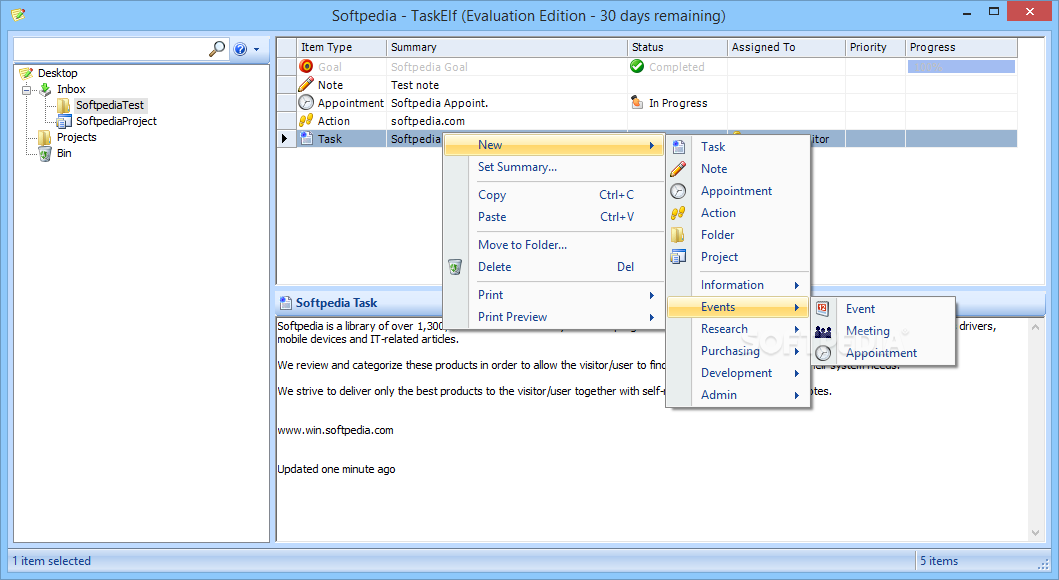
Task: Open the New submenu entry
Action: point(554,145)
